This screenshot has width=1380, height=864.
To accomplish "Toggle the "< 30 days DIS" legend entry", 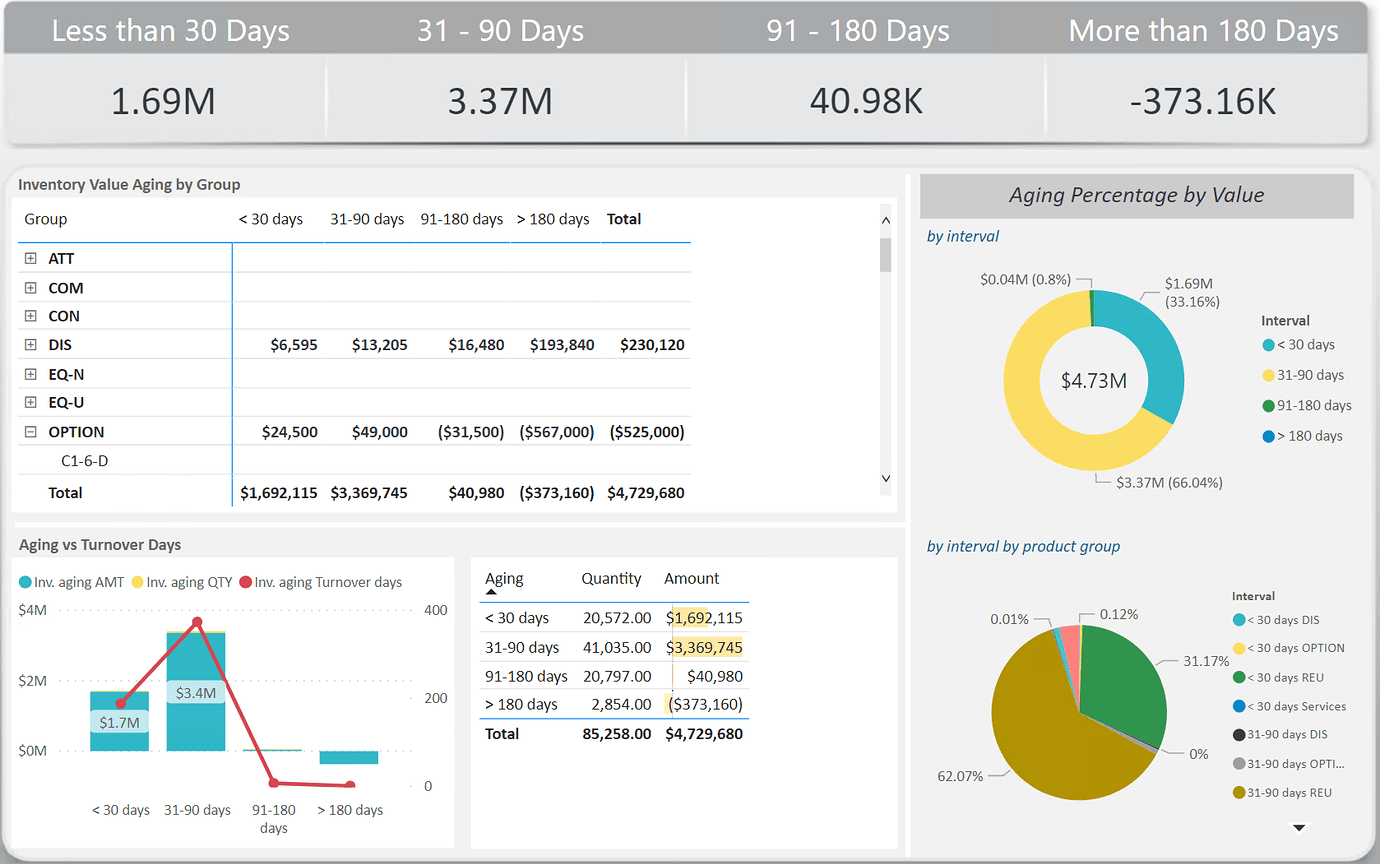I will click(x=1237, y=618).
